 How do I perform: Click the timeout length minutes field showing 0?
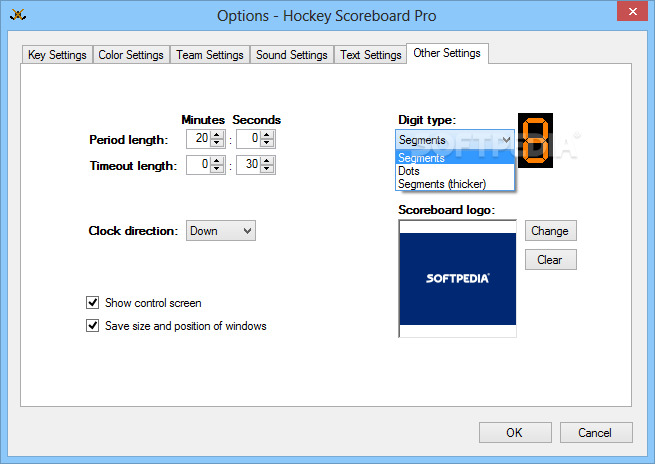pyautogui.click(x=199, y=165)
